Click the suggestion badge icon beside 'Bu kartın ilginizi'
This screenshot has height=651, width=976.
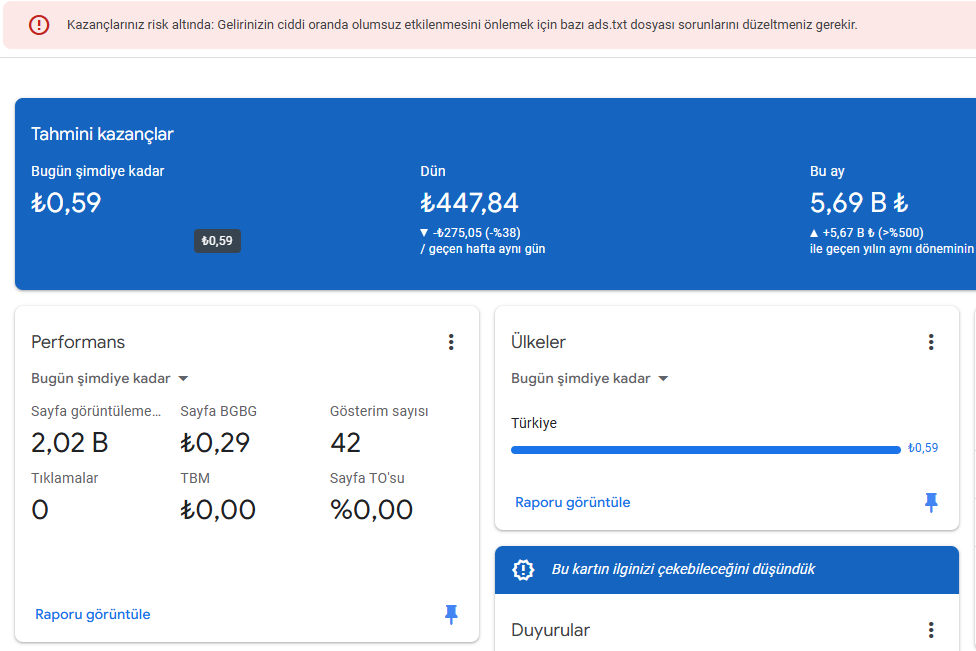523,569
